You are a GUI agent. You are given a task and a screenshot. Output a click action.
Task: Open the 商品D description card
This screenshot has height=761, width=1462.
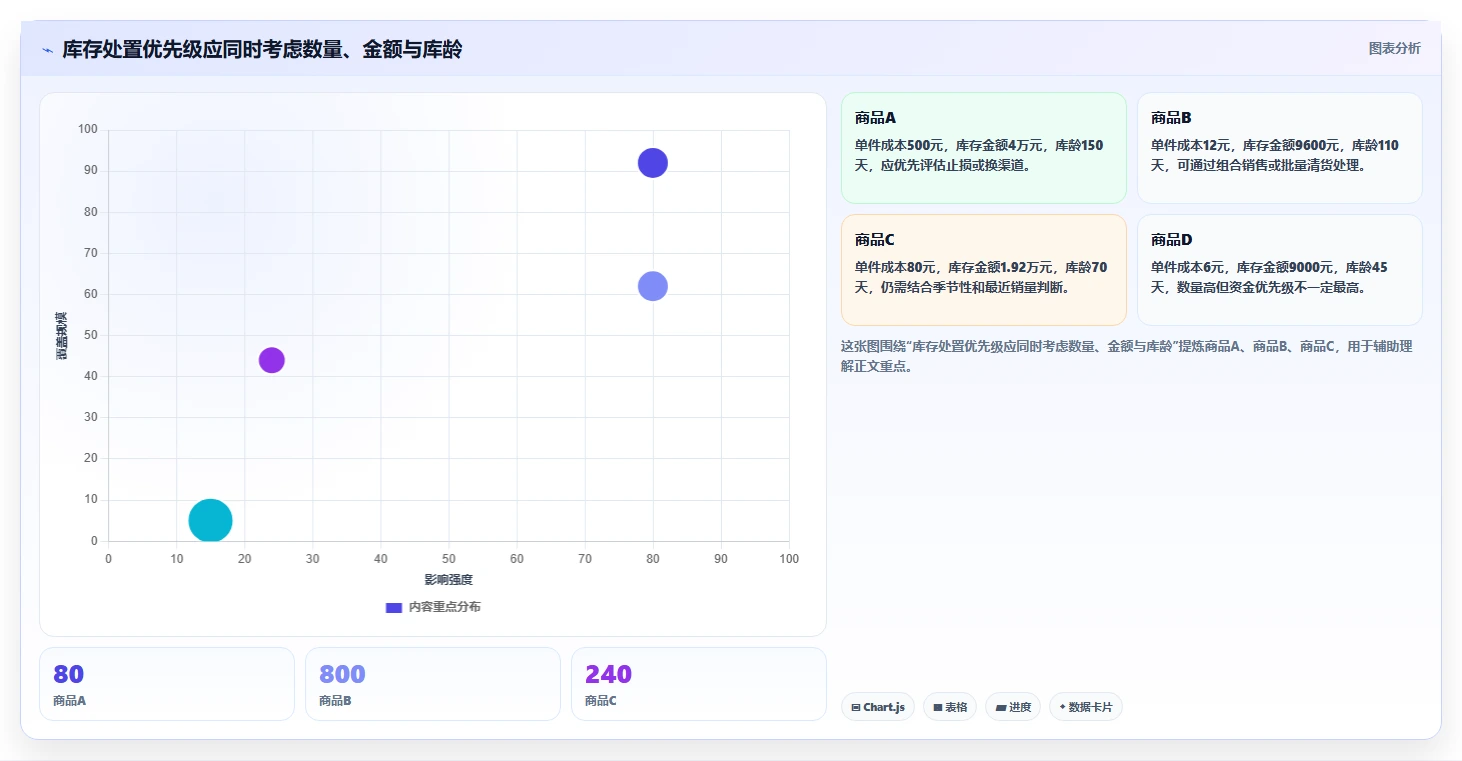[1279, 270]
